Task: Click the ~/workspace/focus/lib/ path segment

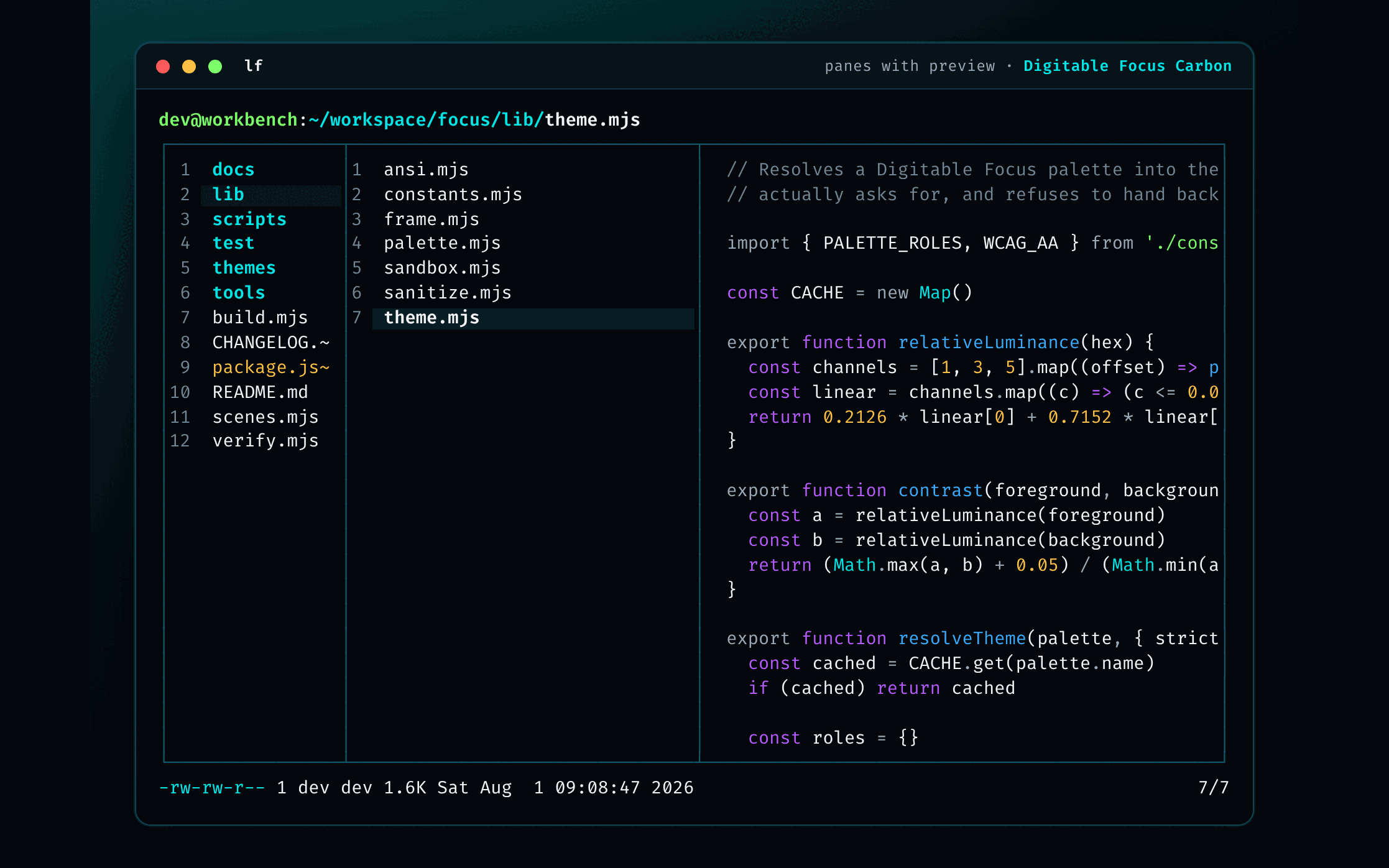Action: click(427, 119)
